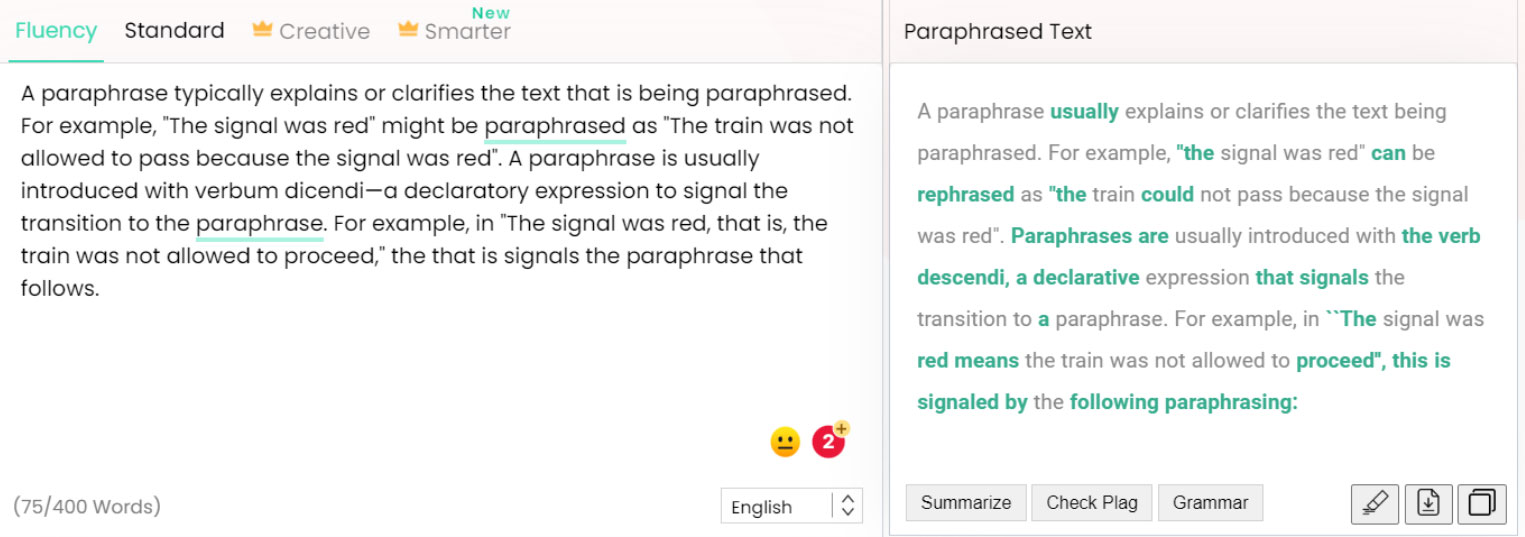Click the Check Plag button
This screenshot has height=537, width=1525.
pos(1091,503)
